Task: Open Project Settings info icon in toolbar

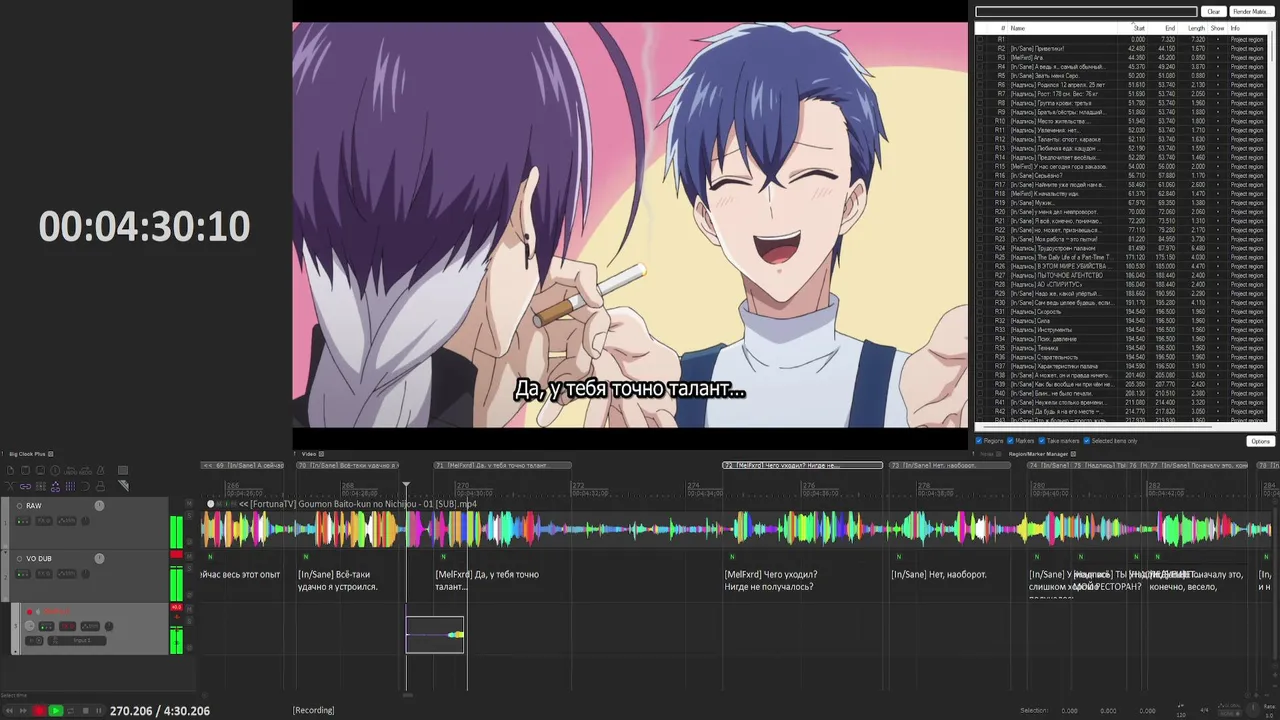Action: pyautogui.click(x=55, y=471)
